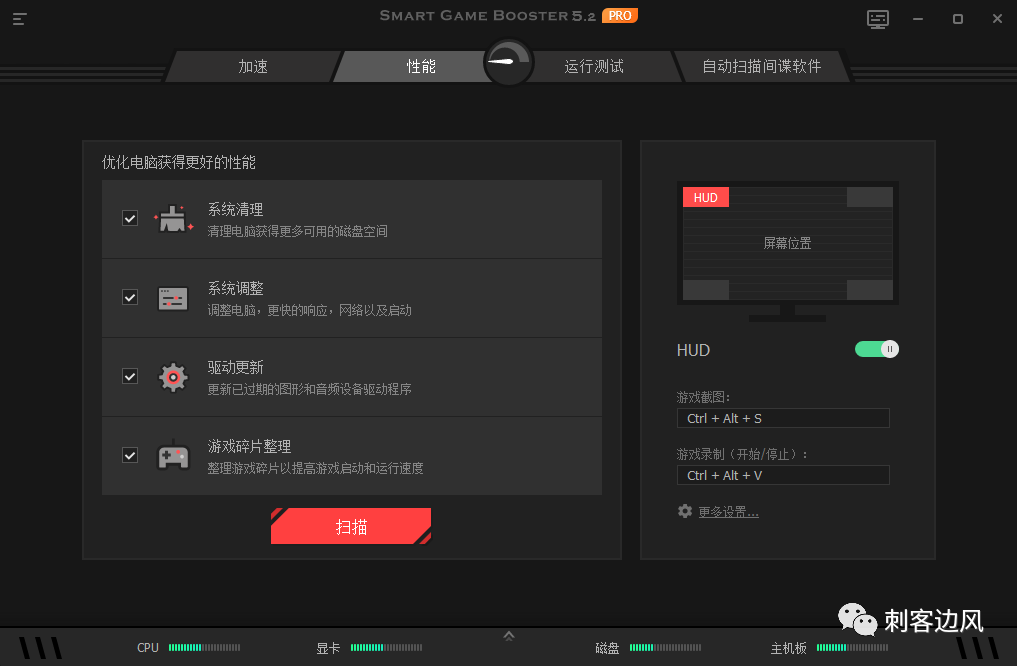Image resolution: width=1017 pixels, height=666 pixels.
Task: Click the Driver Update gear icon
Action: pos(173,377)
